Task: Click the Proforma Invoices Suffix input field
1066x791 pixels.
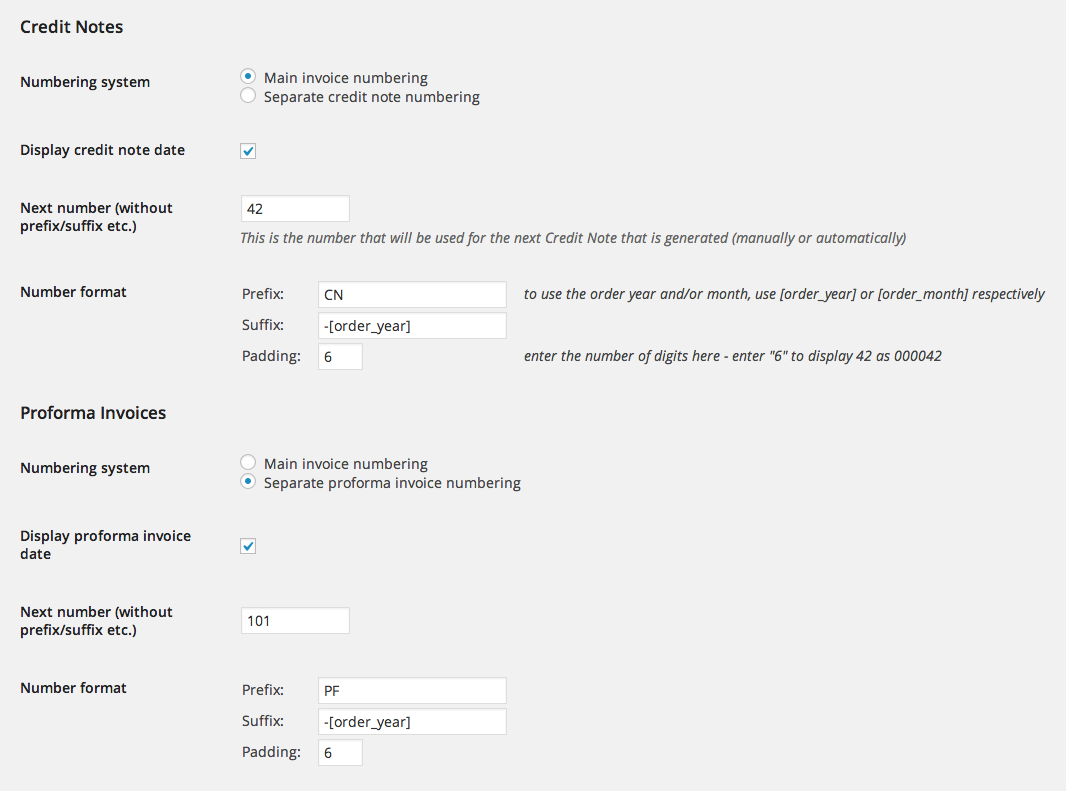Action: pos(411,722)
